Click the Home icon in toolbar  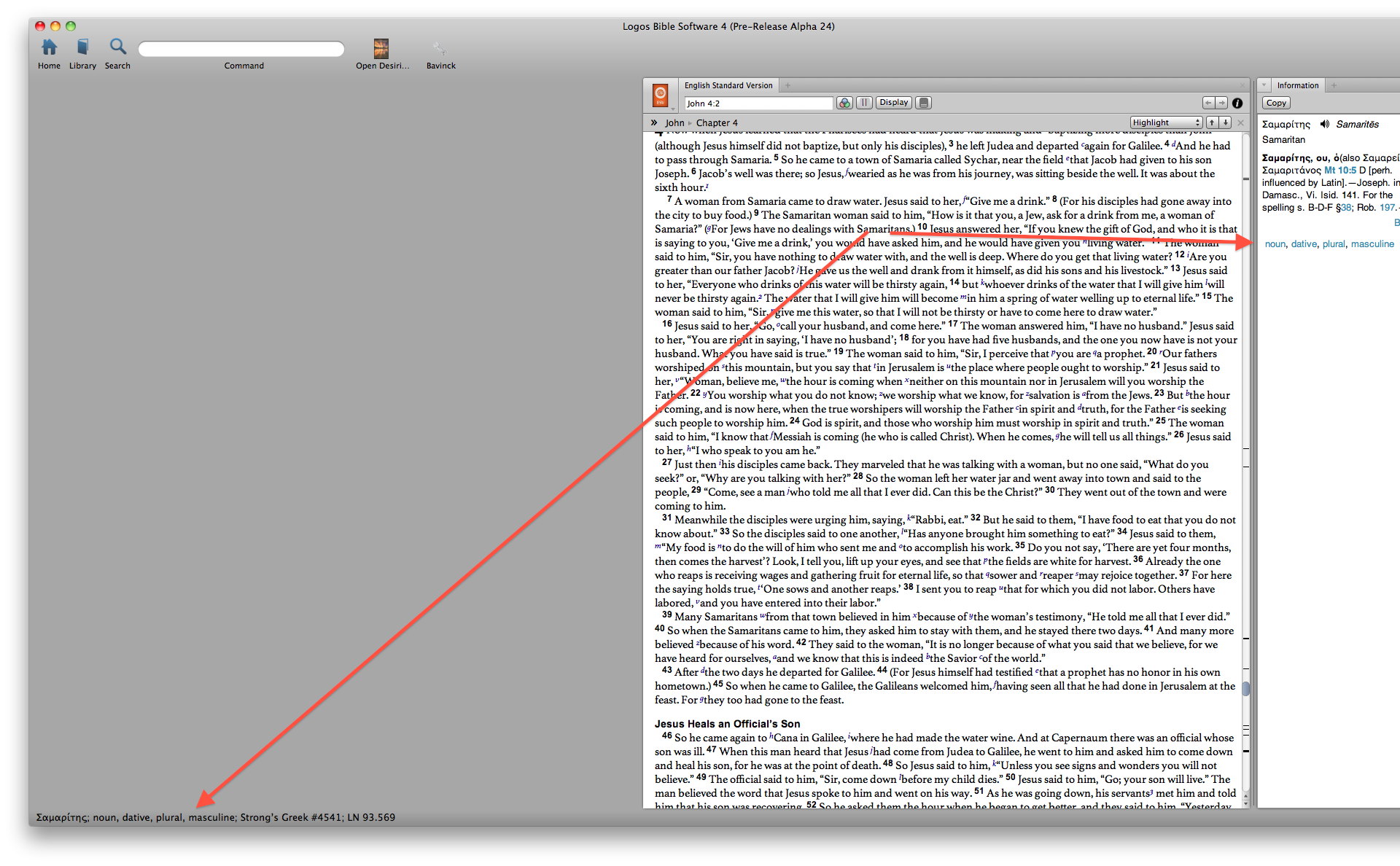tap(49, 48)
